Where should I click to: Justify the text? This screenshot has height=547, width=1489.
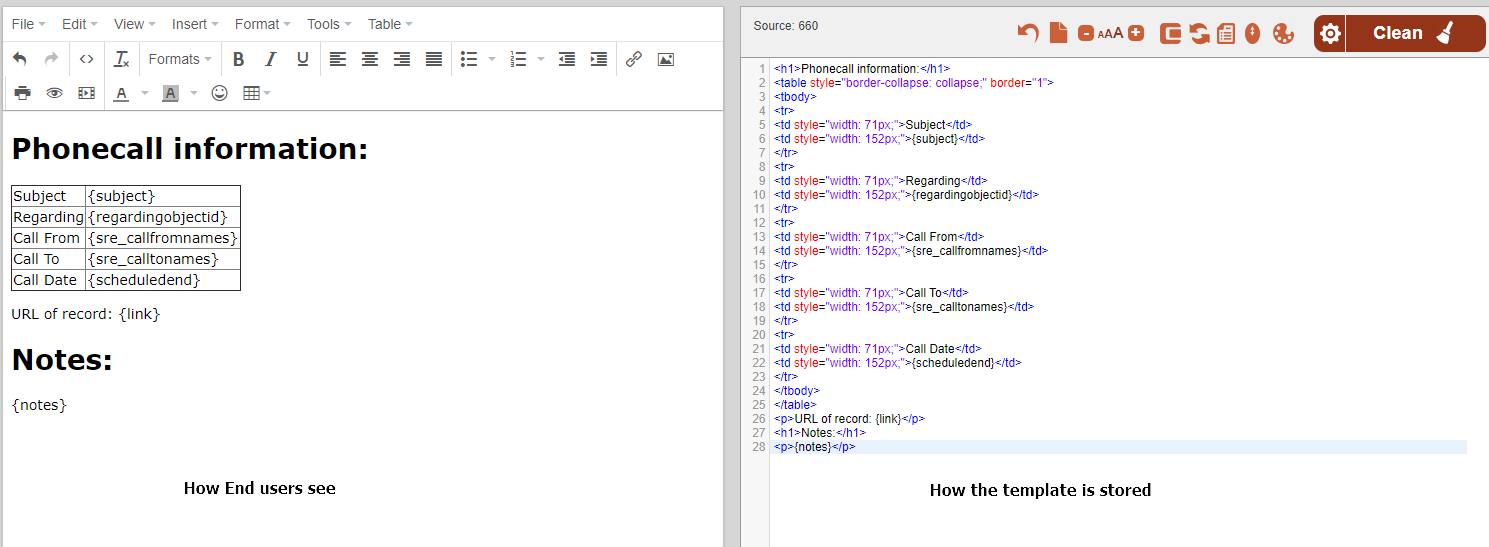(434, 59)
